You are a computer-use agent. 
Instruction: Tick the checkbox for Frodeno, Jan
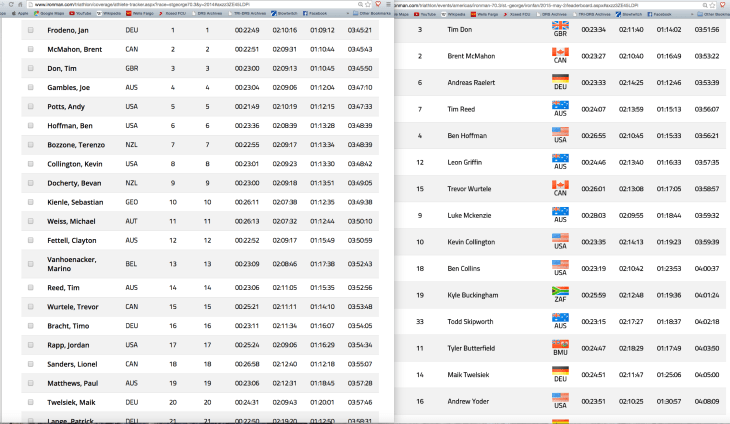click(x=30, y=31)
